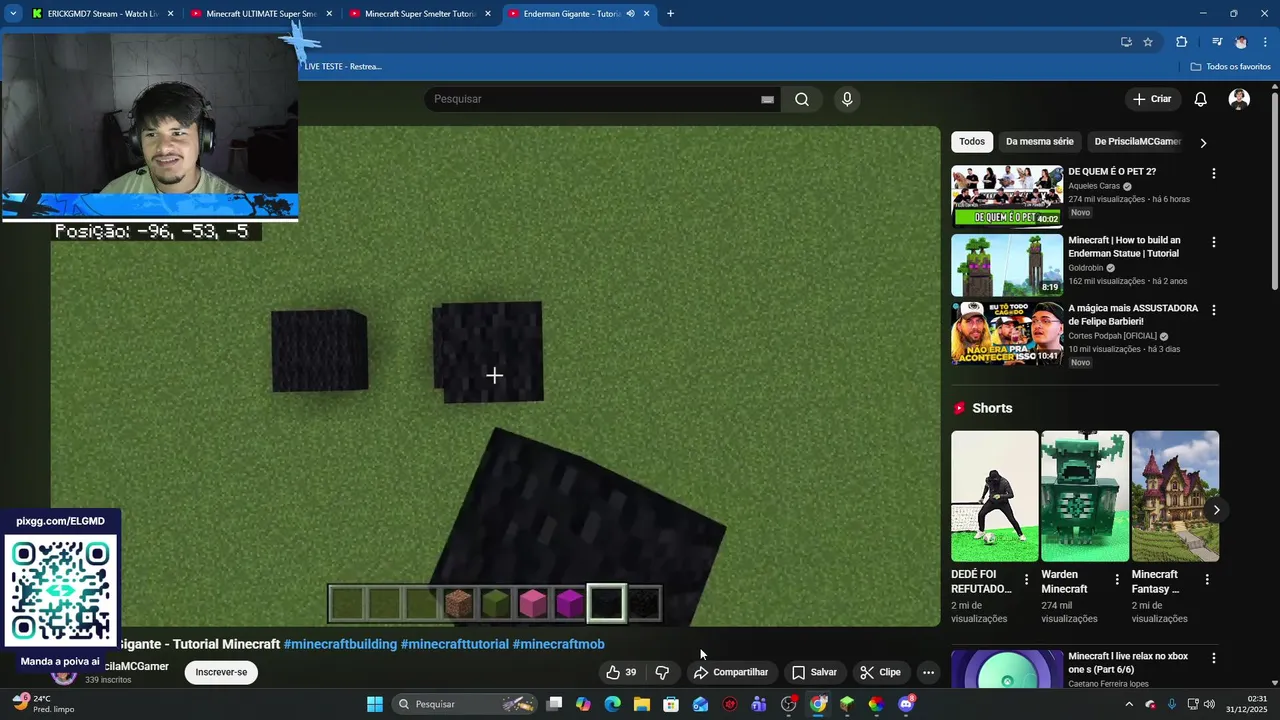Open YouTube notifications bell

[x=1201, y=99]
